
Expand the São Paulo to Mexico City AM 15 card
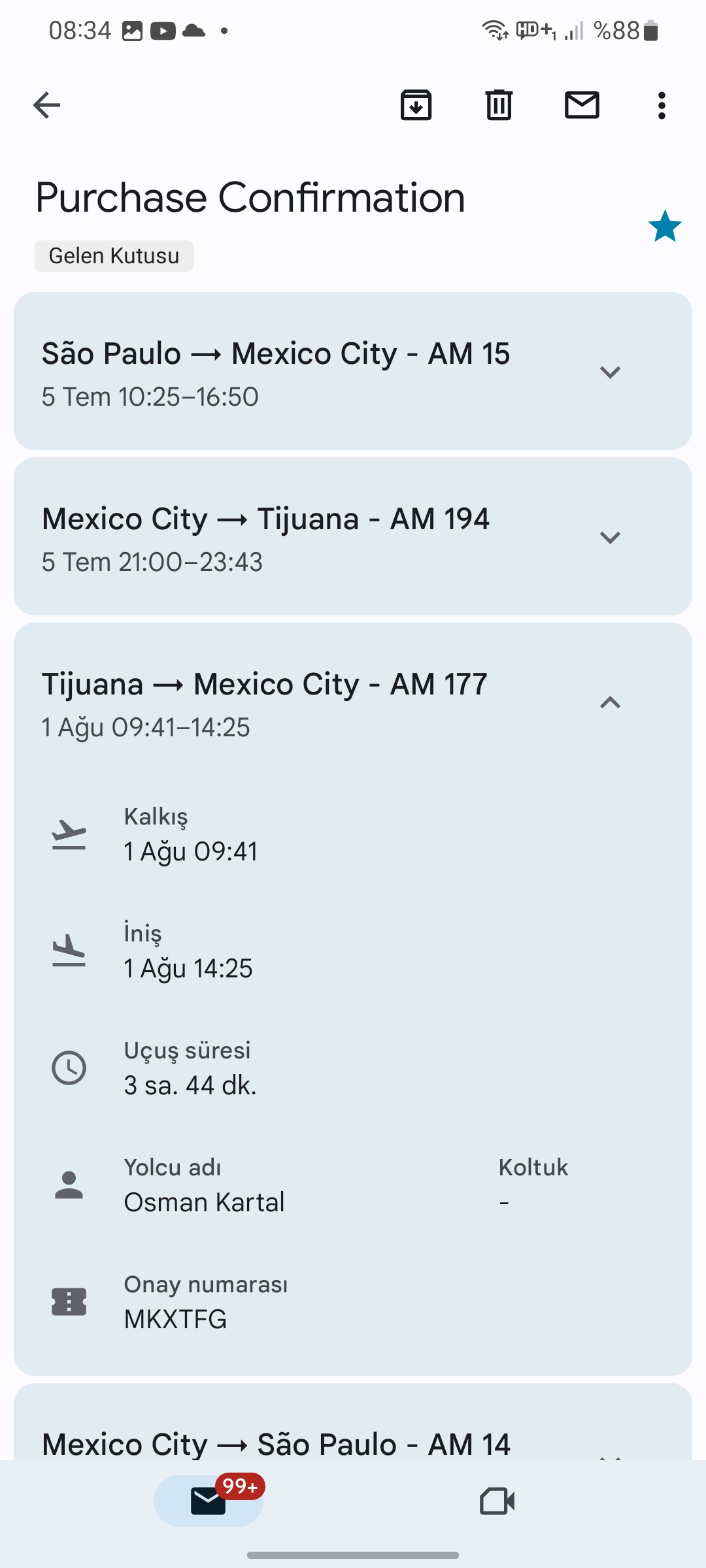click(x=610, y=372)
